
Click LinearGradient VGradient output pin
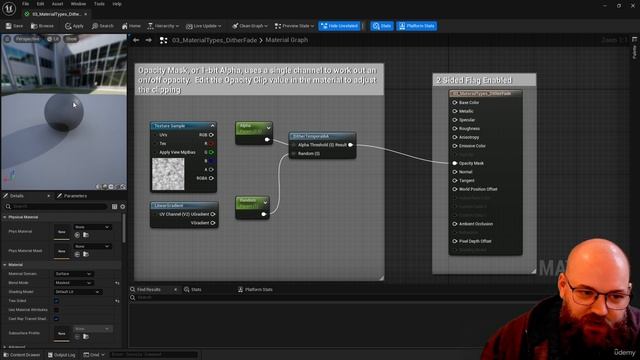(213, 223)
